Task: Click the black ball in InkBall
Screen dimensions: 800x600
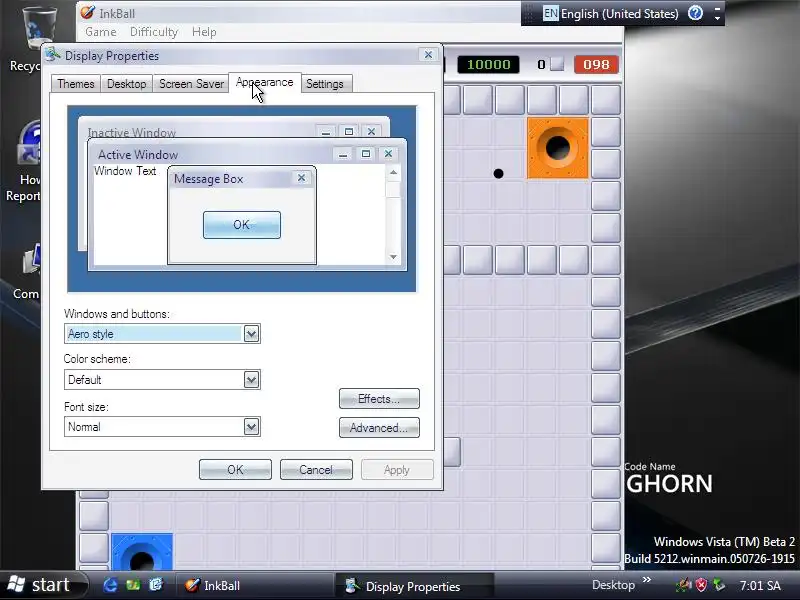Action: [498, 174]
